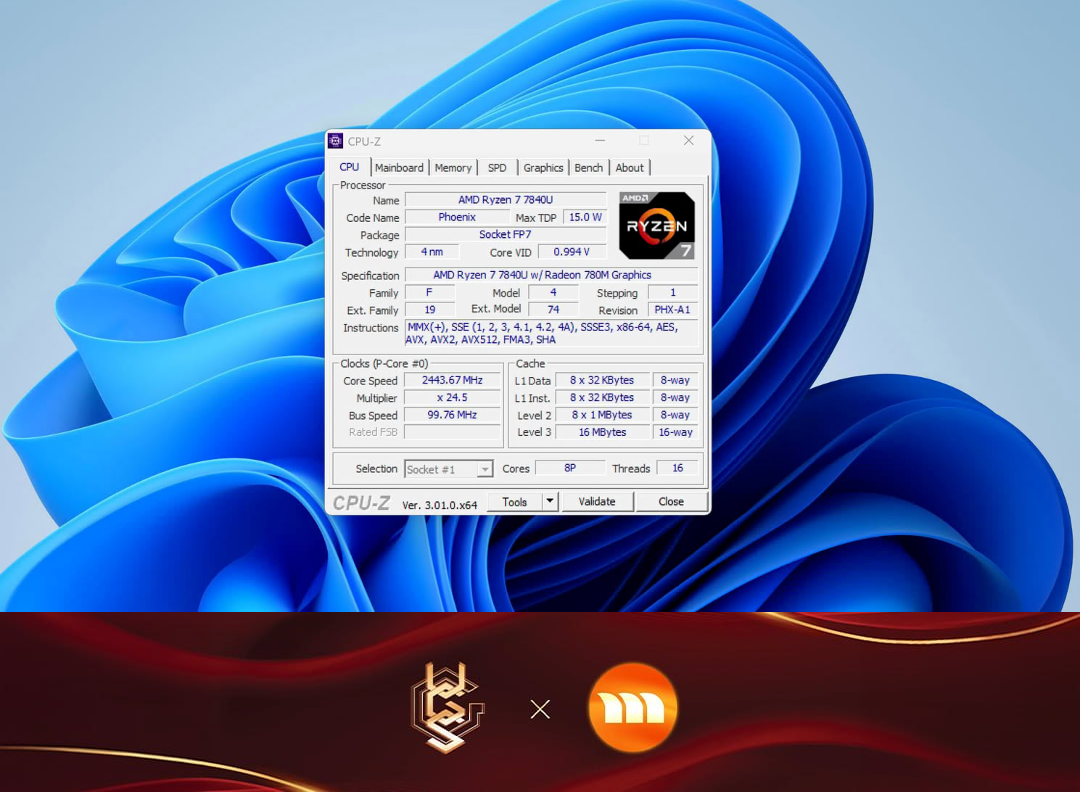
Task: Close CPU-Z with the title bar X
Action: click(688, 140)
